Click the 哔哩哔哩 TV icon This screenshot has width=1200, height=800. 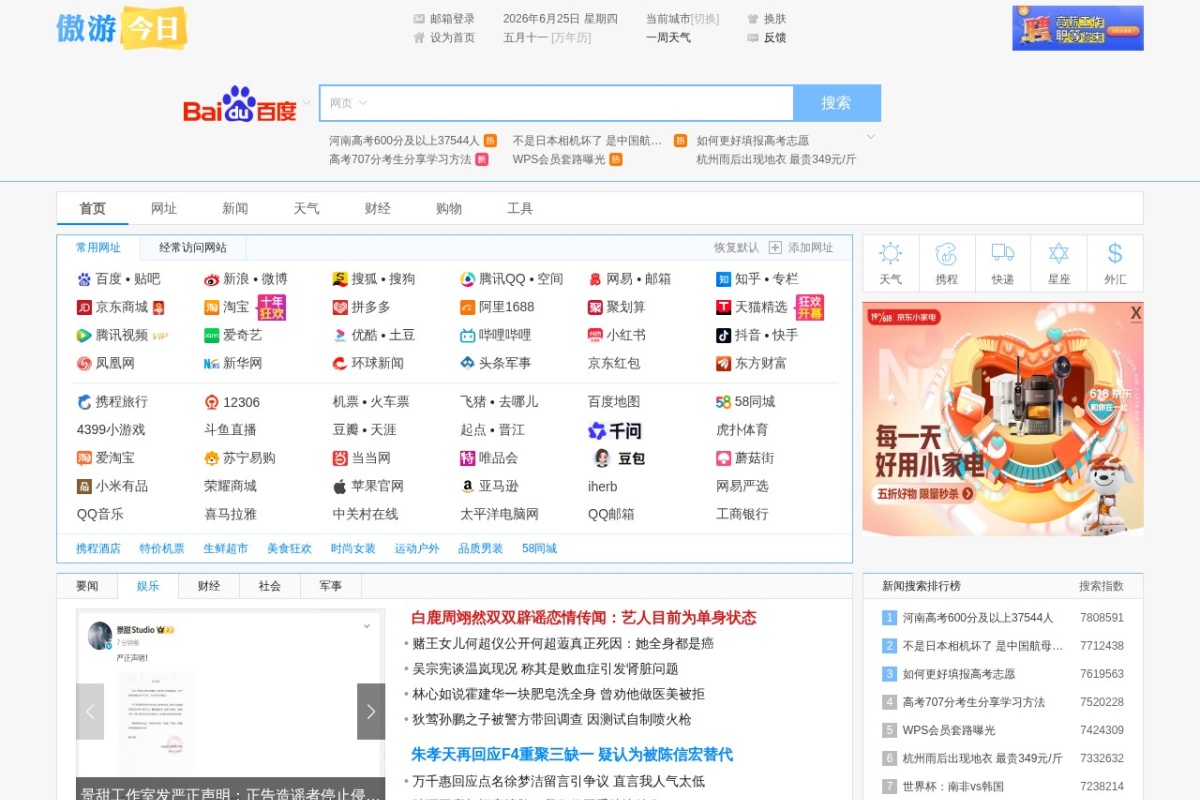pyautogui.click(x=468, y=335)
